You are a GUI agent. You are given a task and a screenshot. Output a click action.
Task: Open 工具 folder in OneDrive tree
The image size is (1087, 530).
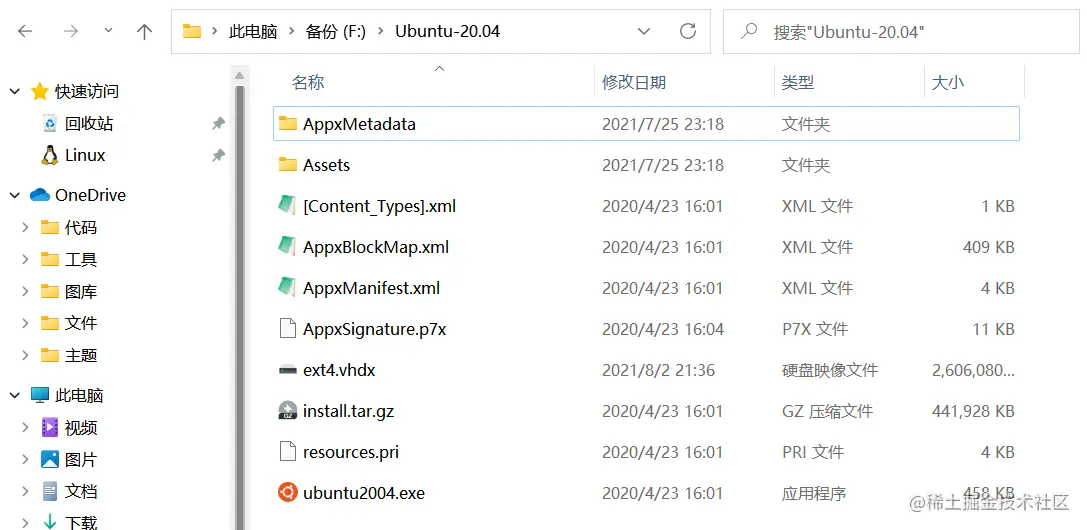[x=80, y=260]
